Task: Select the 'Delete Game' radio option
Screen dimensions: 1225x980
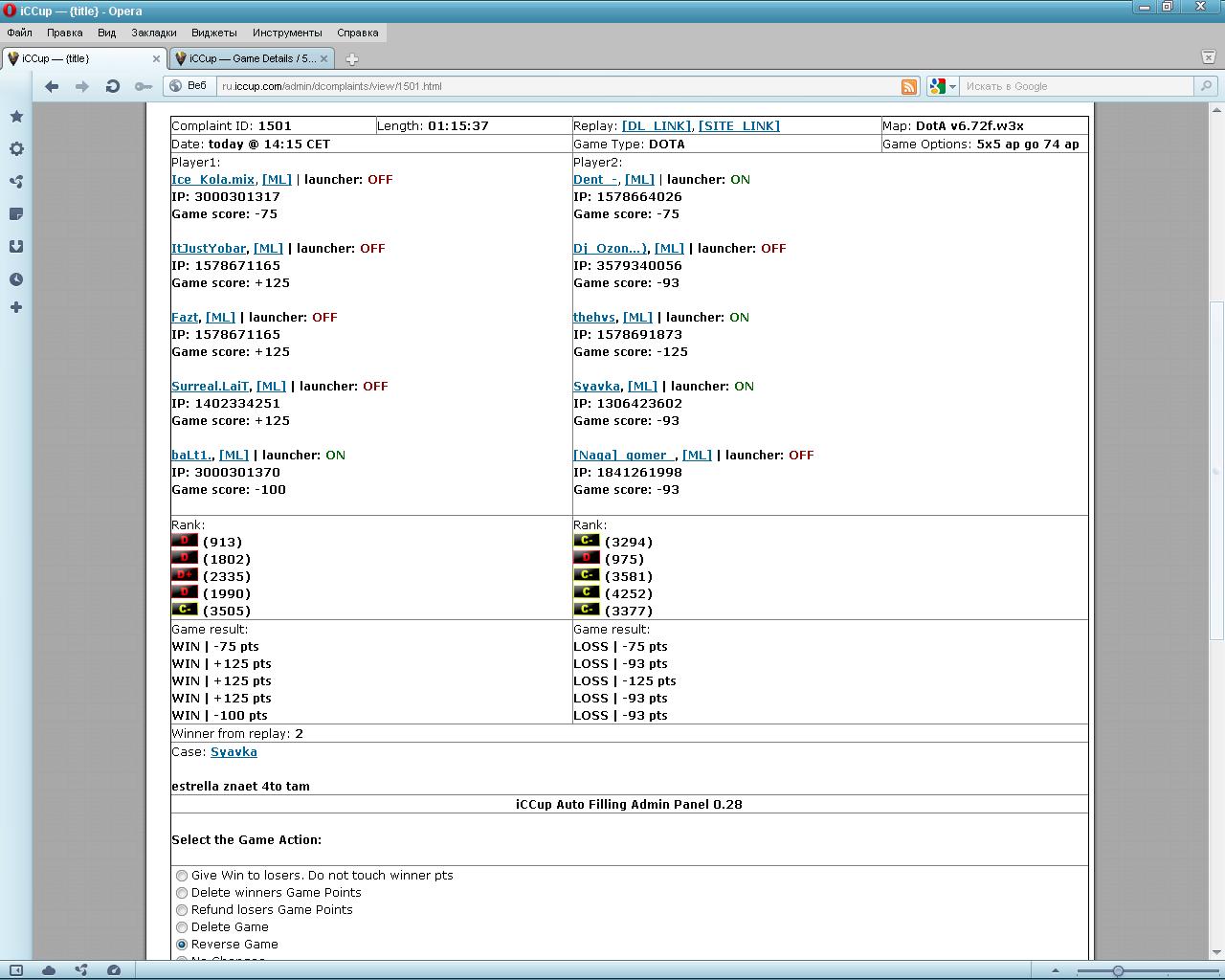Action: coord(182,927)
